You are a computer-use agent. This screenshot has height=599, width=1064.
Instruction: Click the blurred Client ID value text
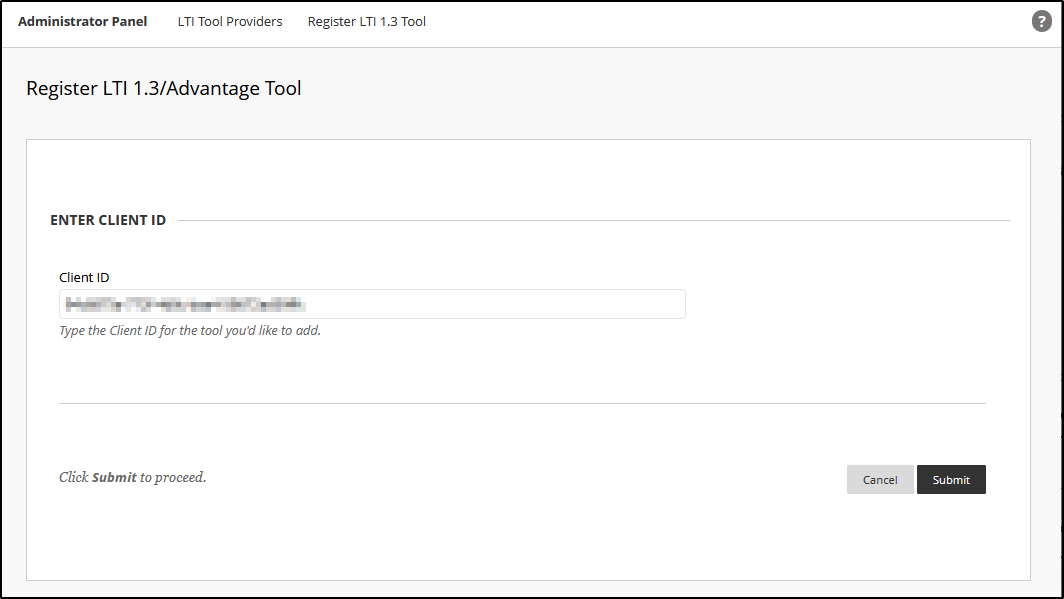[x=184, y=304]
